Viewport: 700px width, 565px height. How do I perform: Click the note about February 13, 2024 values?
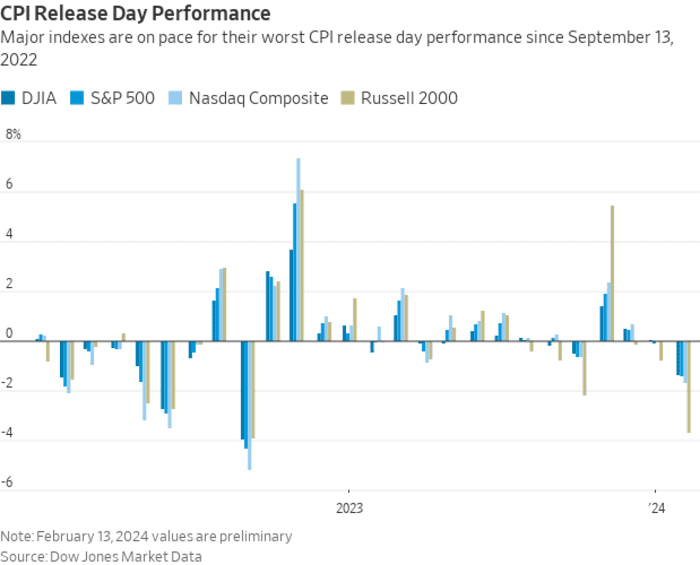click(146, 536)
